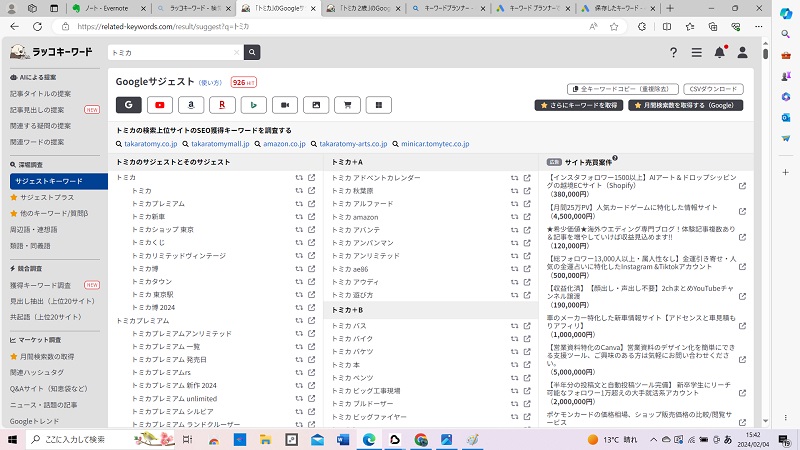
Task: Click the ラッコキーワード logo
Action: pyautogui.click(x=52, y=52)
